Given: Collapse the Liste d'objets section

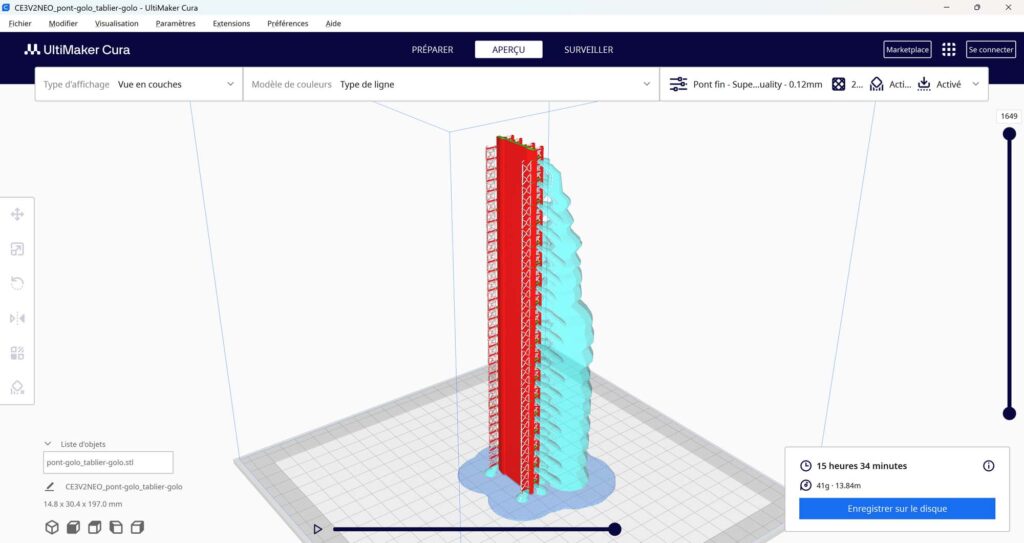Looking at the screenshot, I should pyautogui.click(x=47, y=444).
